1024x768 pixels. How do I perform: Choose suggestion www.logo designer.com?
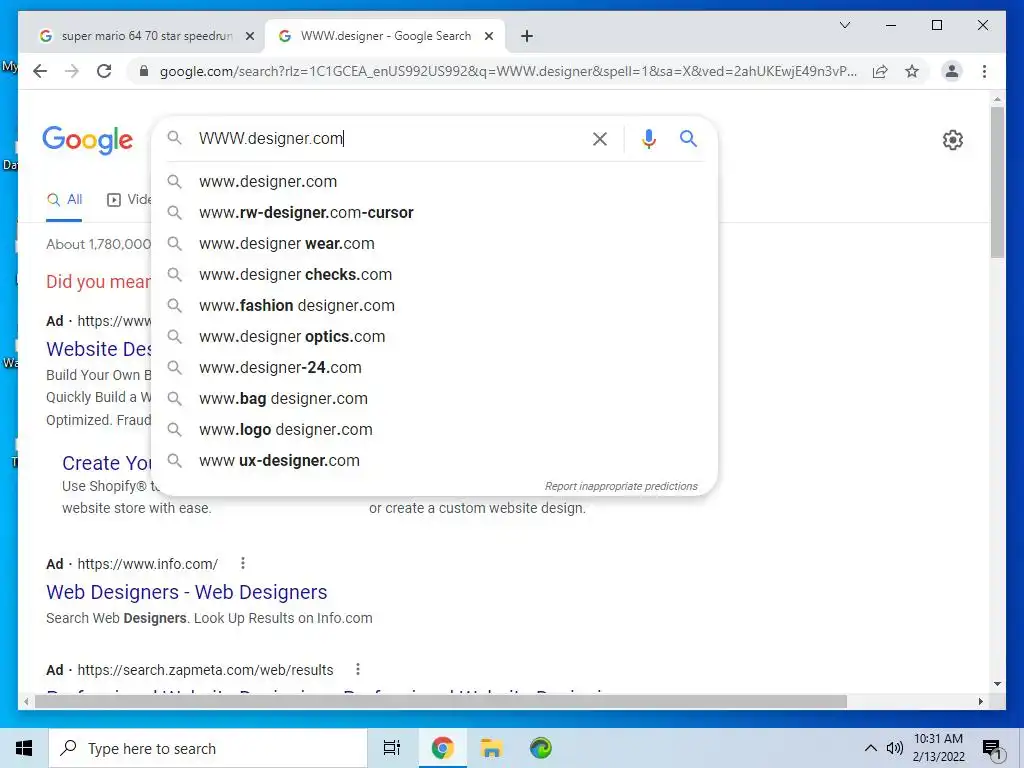tap(434, 430)
